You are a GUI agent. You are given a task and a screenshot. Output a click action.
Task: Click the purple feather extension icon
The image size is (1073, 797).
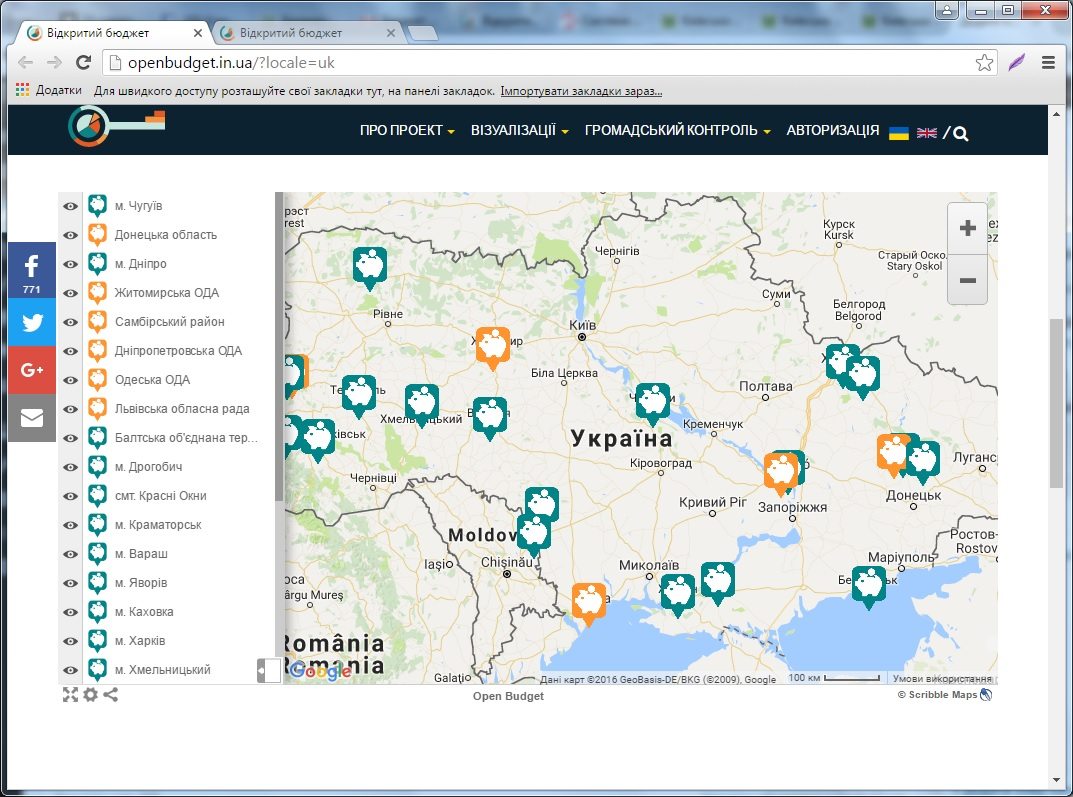point(1017,63)
